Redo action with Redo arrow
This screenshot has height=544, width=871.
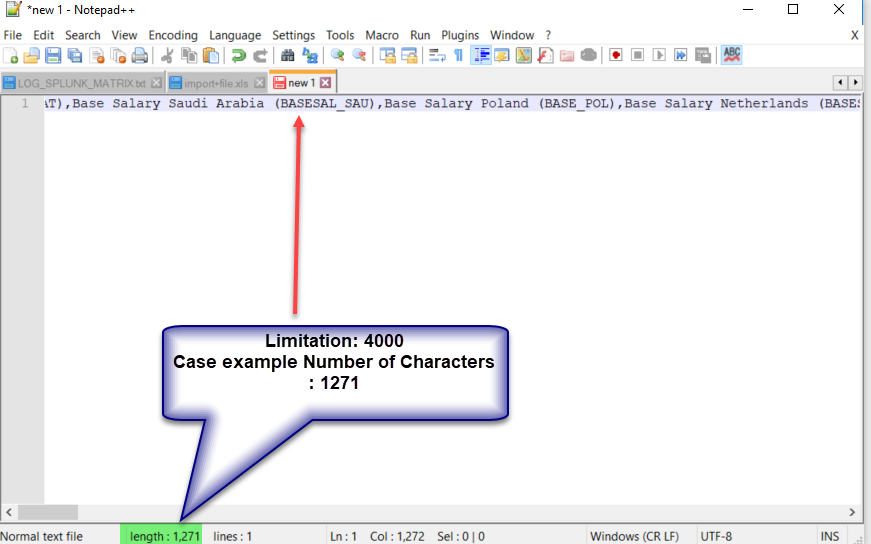pyautogui.click(x=260, y=56)
